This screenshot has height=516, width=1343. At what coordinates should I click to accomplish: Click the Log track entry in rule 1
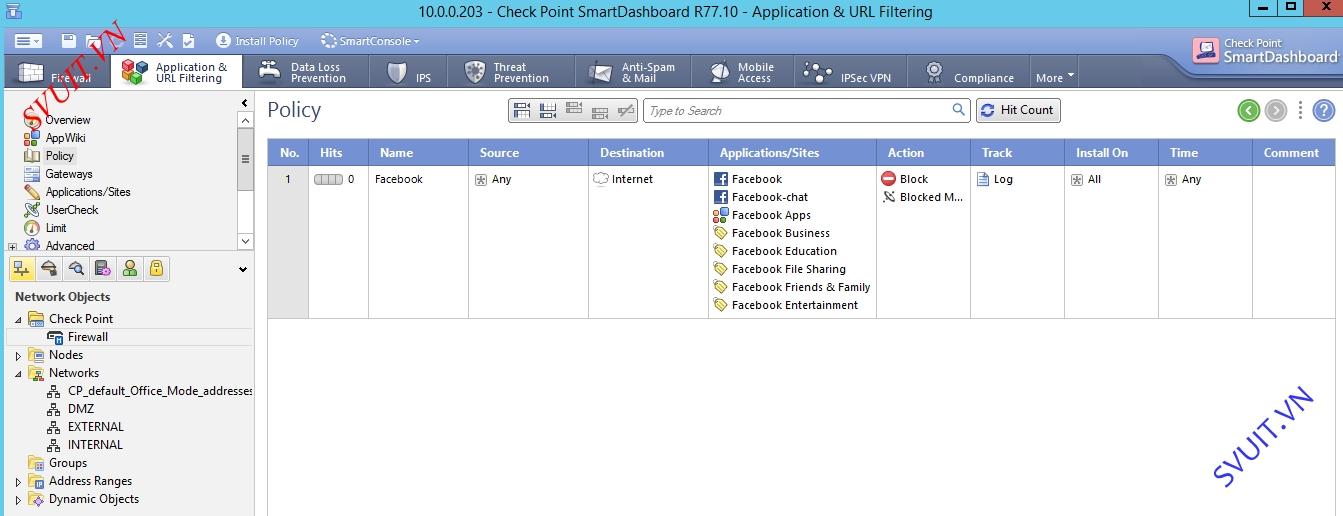click(995, 179)
